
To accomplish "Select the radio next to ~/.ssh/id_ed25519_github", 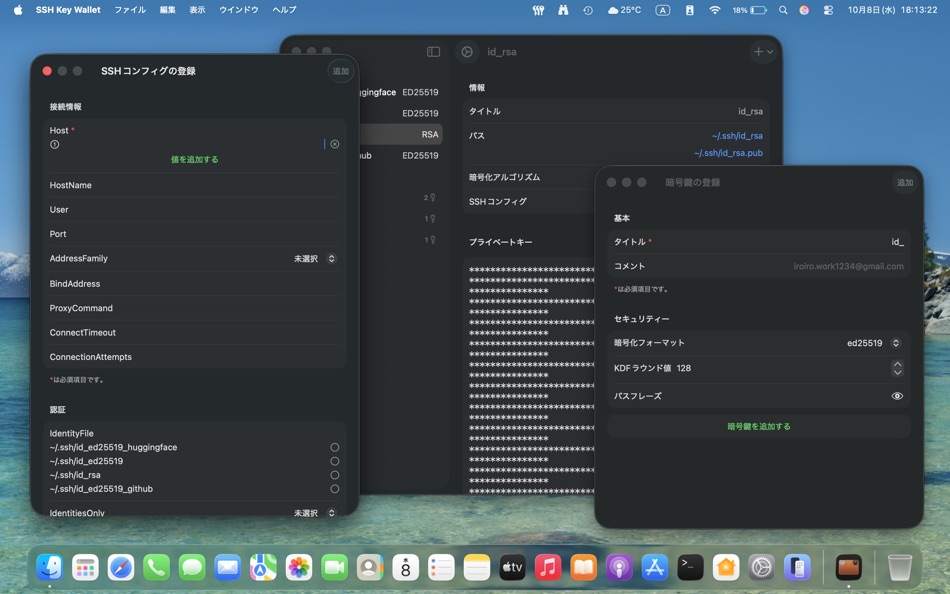I will (x=335, y=489).
